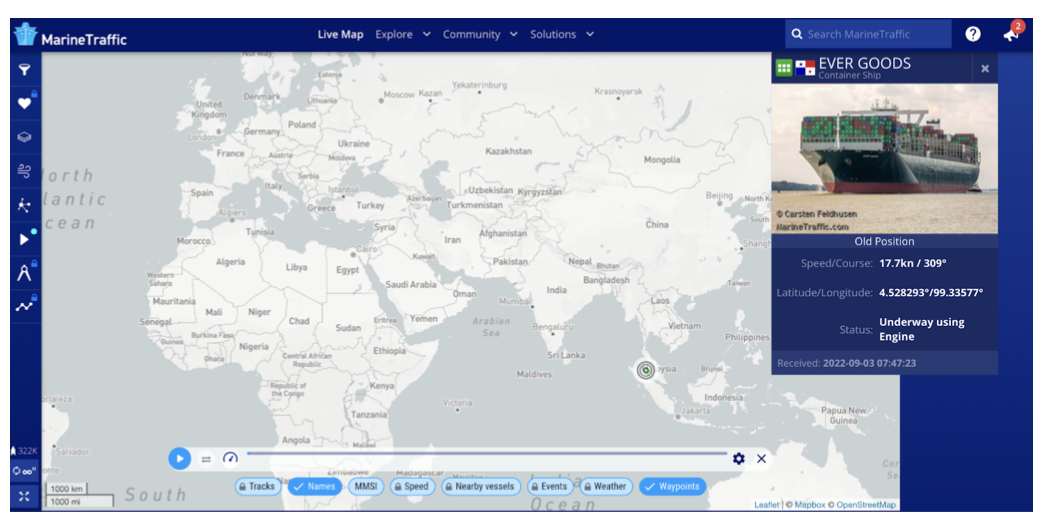Viewport: 1038px width, 518px height.
Task: Toggle the Events option
Action: (x=551, y=486)
